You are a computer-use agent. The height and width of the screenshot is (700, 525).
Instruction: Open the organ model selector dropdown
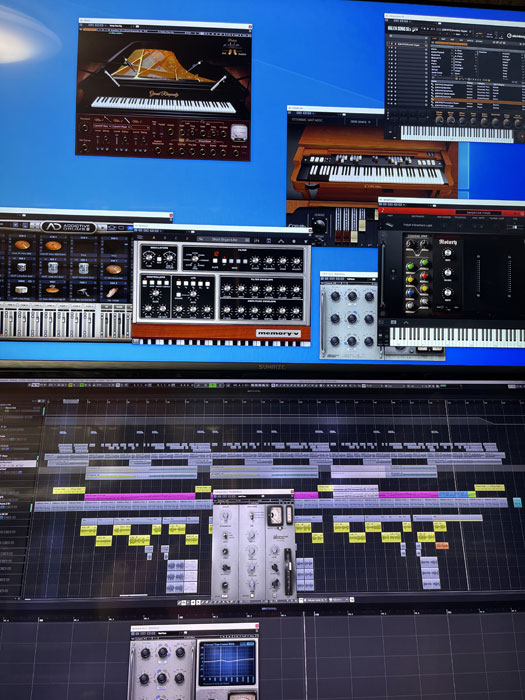[359, 121]
